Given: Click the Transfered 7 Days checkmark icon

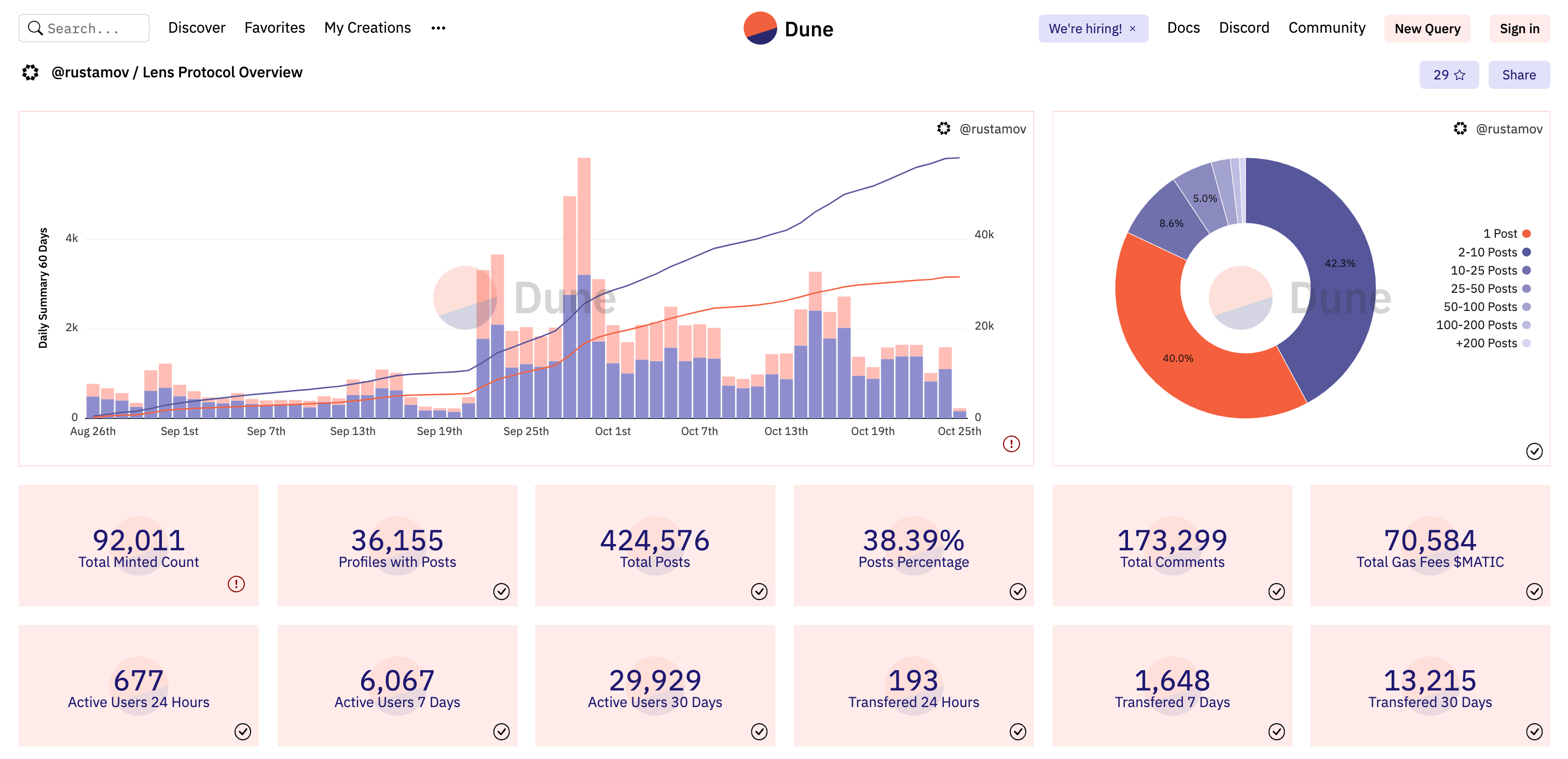Looking at the screenshot, I should (x=1276, y=731).
